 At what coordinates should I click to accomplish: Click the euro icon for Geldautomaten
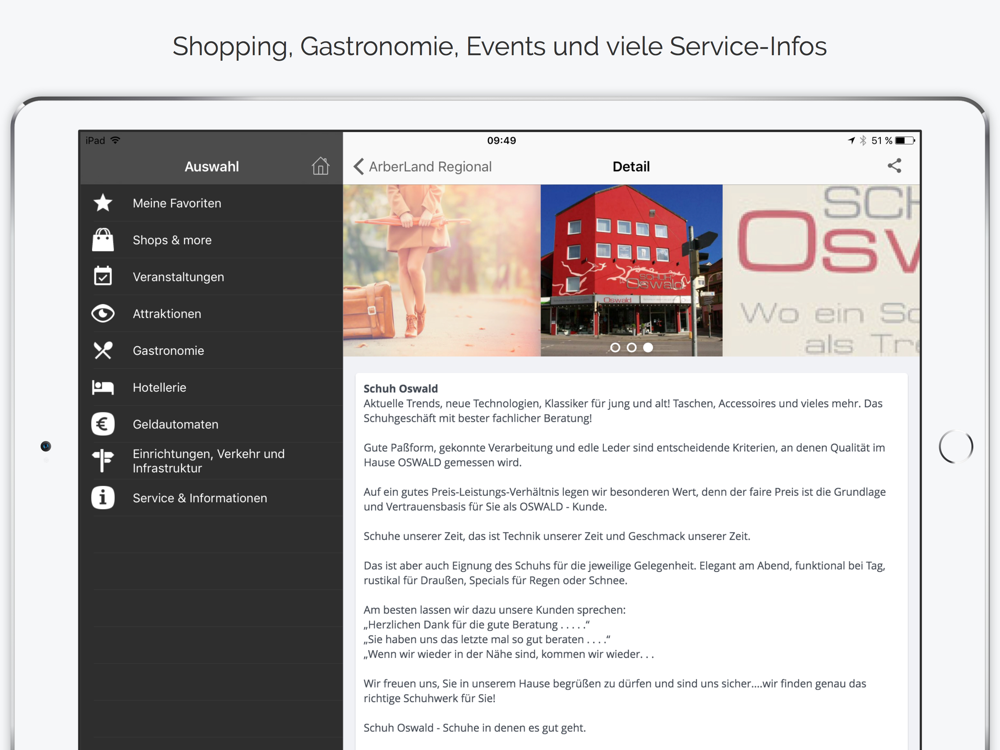point(103,424)
